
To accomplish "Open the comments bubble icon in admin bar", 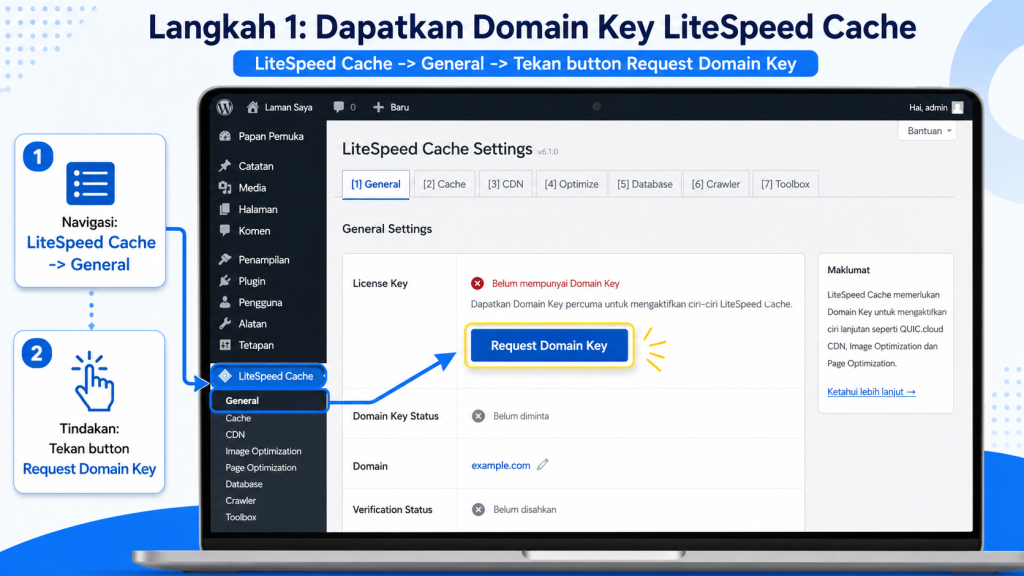I will [x=338, y=107].
